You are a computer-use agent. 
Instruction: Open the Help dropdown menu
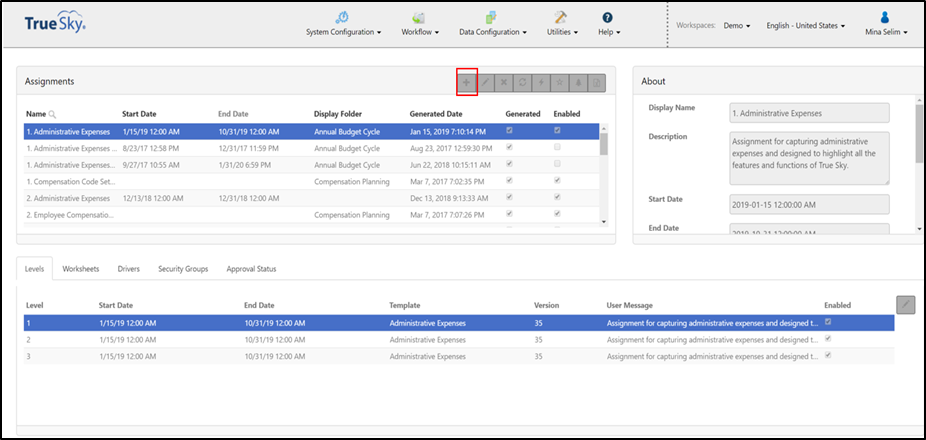(609, 25)
